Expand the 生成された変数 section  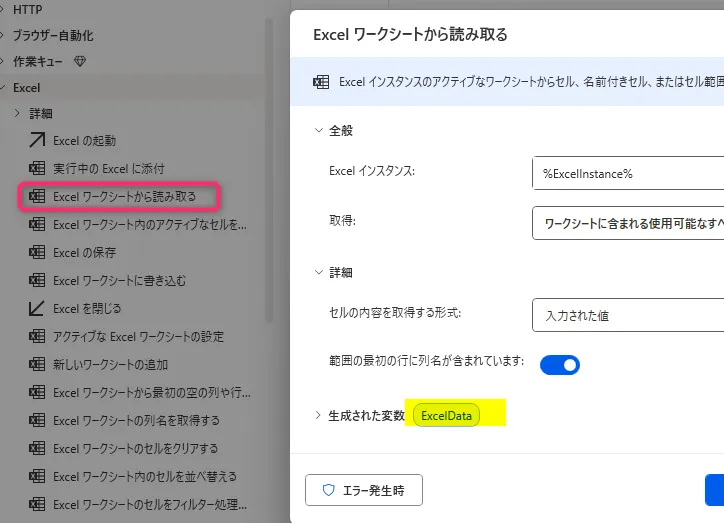tap(319, 415)
